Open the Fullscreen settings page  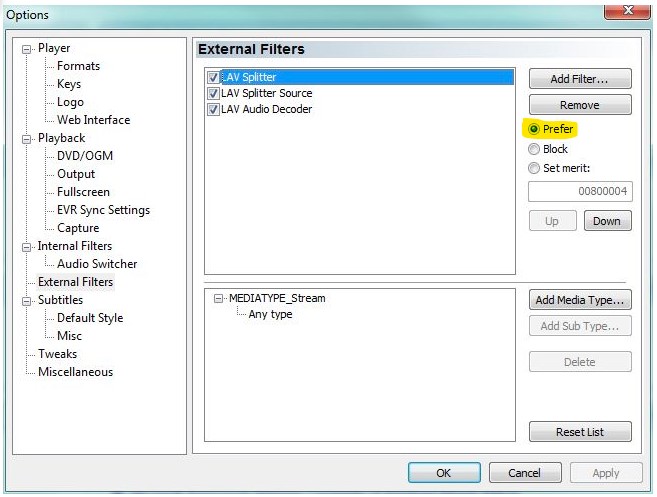pos(83,192)
